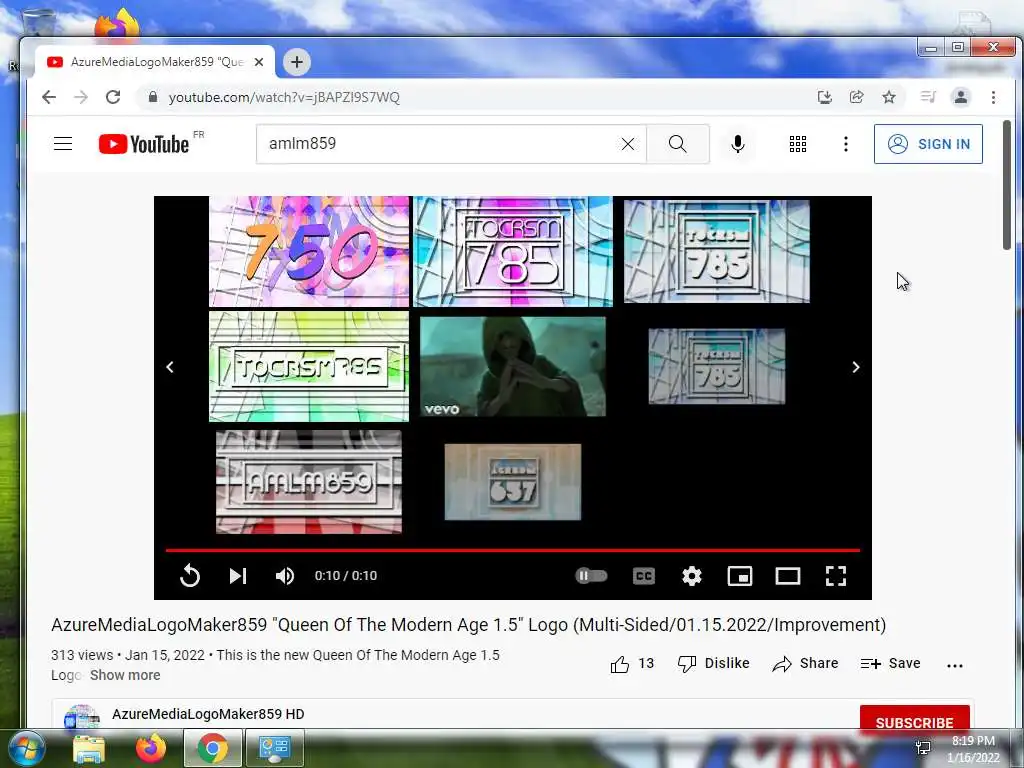Clear the search box with the X
The height and width of the screenshot is (768, 1024).
tap(628, 144)
